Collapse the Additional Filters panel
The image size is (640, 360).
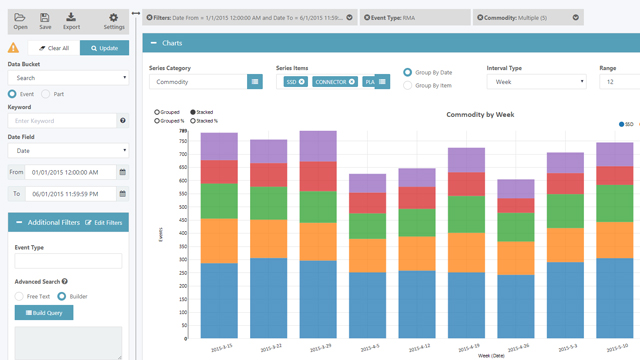[19, 222]
